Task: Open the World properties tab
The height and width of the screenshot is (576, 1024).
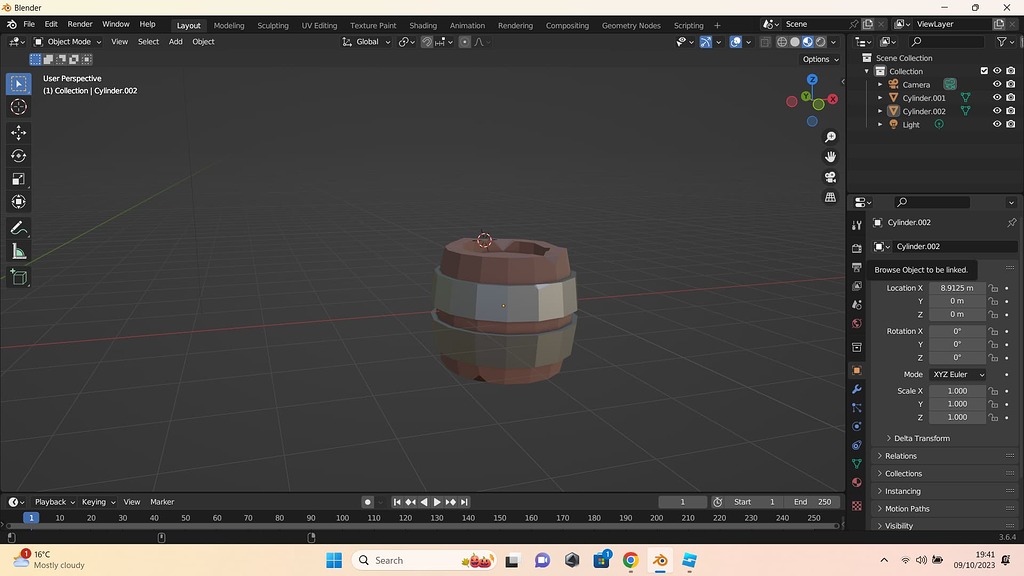Action: click(x=857, y=323)
